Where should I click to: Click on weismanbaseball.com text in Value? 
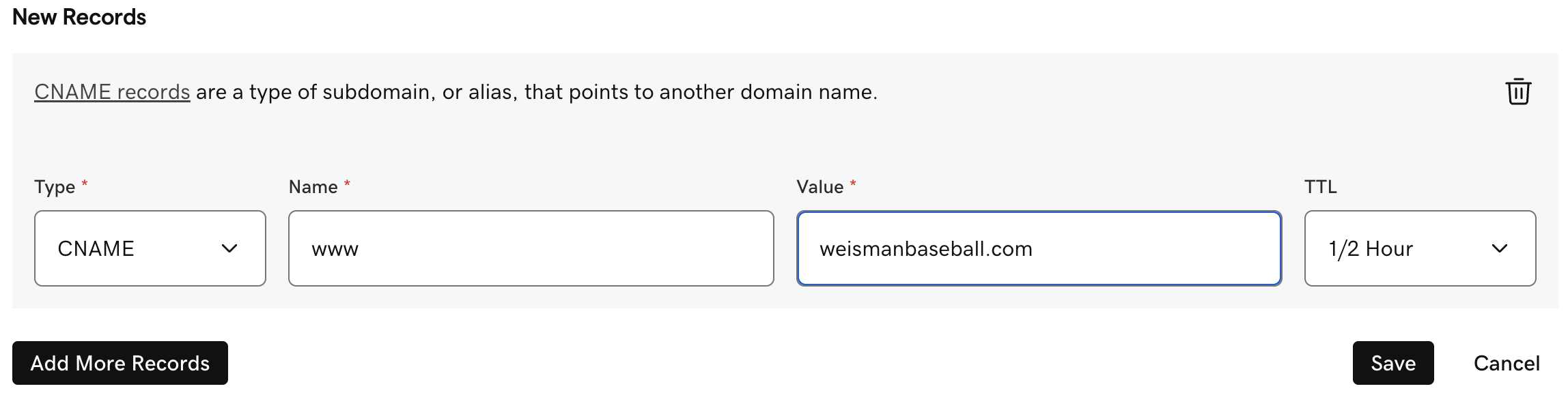926,249
